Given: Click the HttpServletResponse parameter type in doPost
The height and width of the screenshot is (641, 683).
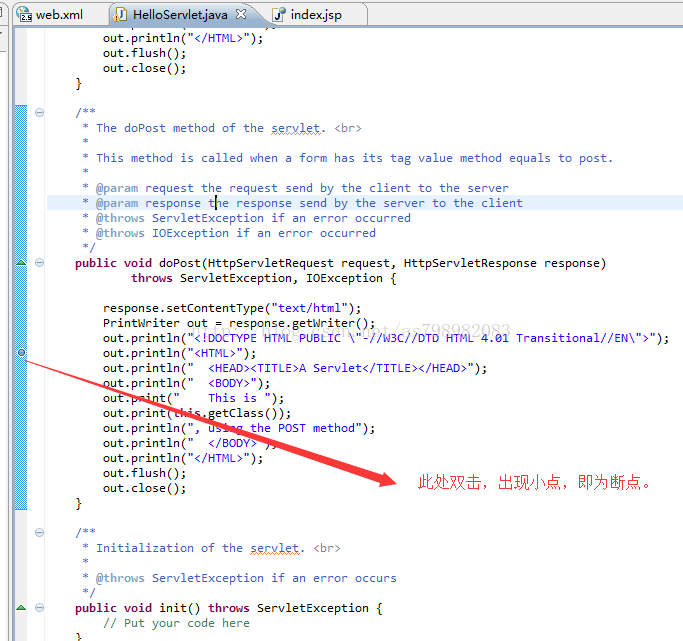Looking at the screenshot, I should pyautogui.click(x=470, y=263).
